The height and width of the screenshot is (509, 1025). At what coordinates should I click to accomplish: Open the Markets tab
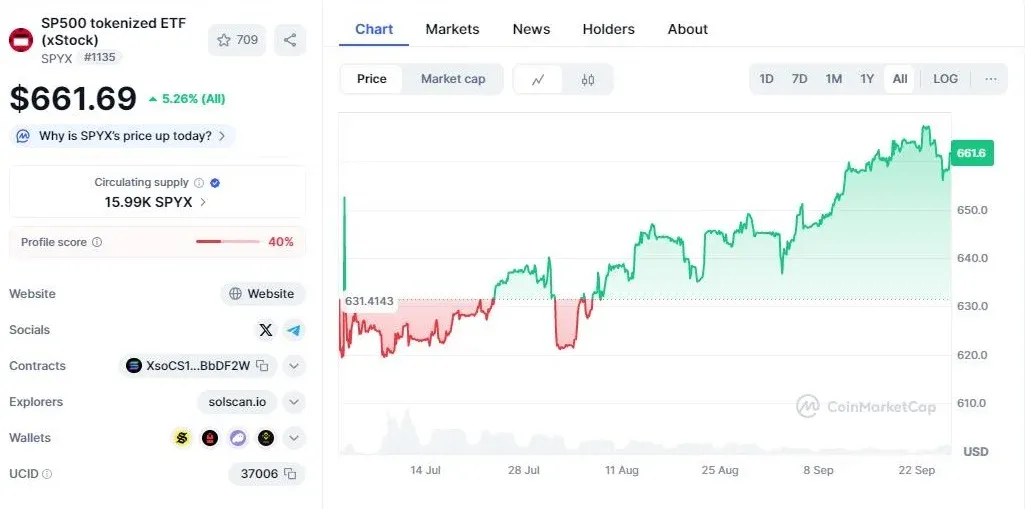452,29
